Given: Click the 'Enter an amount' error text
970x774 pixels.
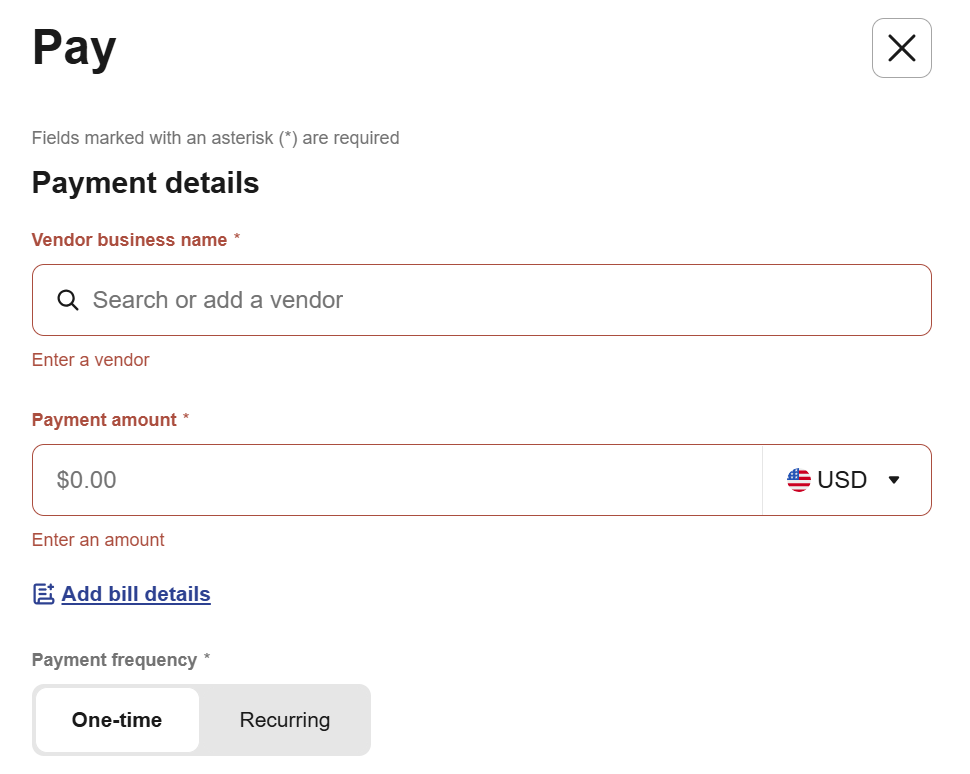Looking at the screenshot, I should tap(98, 540).
